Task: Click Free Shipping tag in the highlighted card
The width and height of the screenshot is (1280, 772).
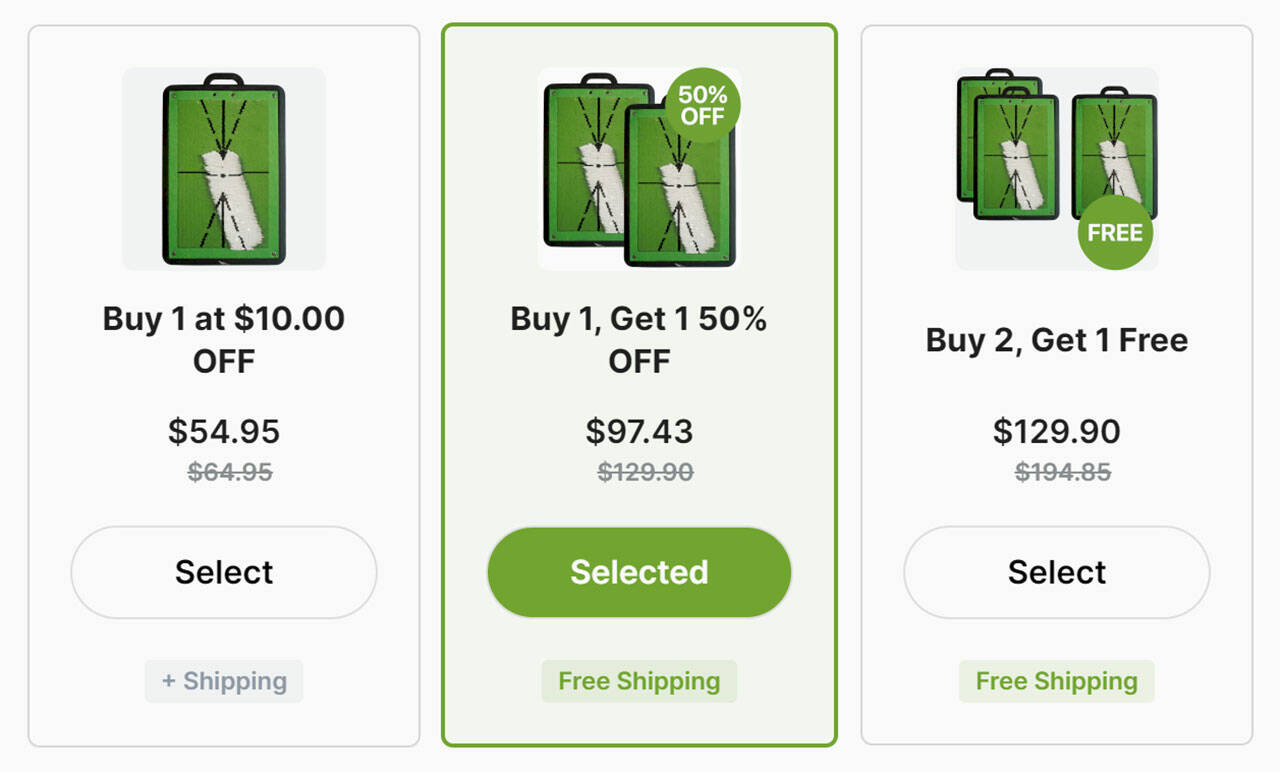Action: [x=639, y=681]
